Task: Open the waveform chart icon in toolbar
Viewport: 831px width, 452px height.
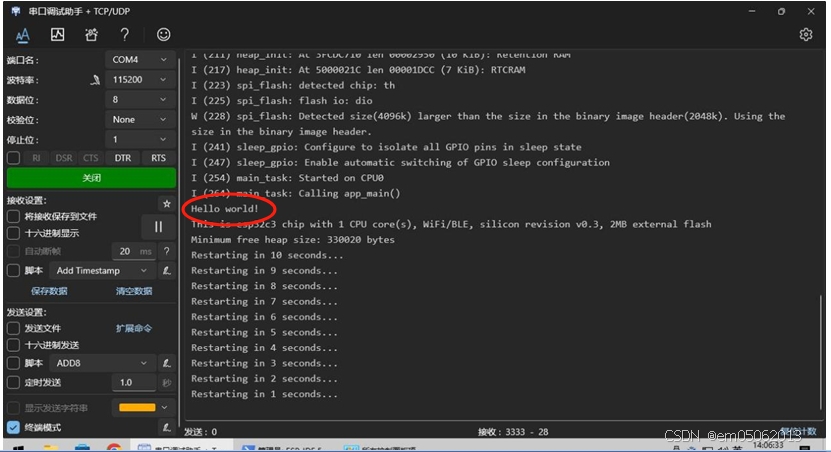Action: [x=57, y=35]
